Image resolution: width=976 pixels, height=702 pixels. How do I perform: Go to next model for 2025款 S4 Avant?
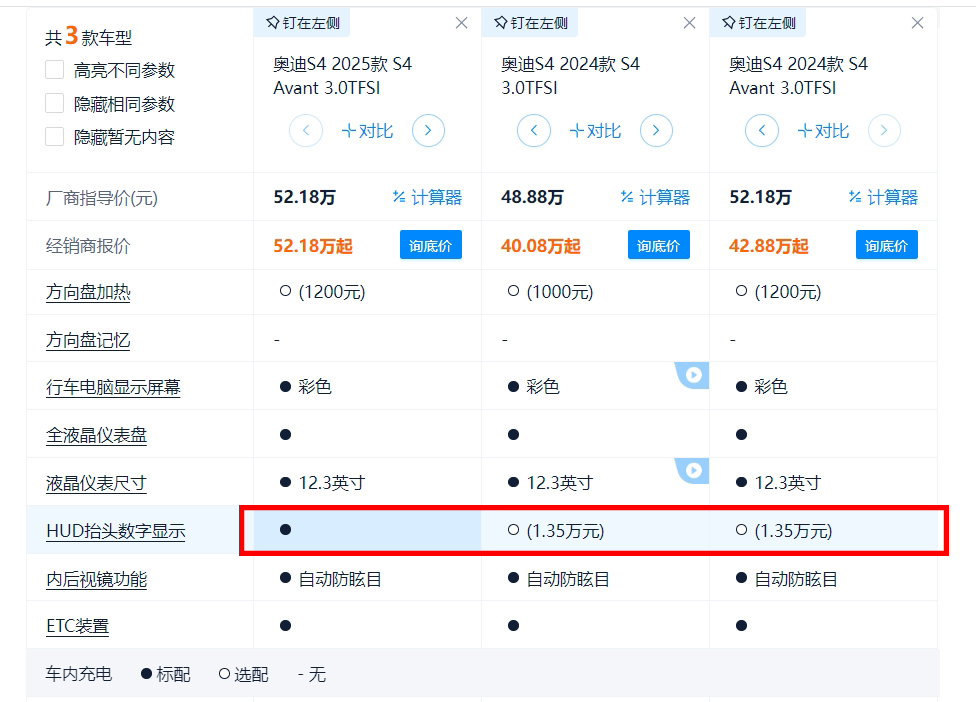pos(428,131)
